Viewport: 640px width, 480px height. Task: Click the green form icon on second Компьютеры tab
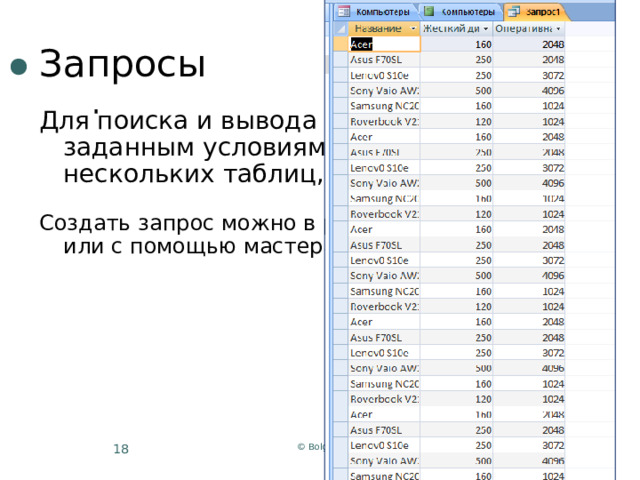pos(429,11)
